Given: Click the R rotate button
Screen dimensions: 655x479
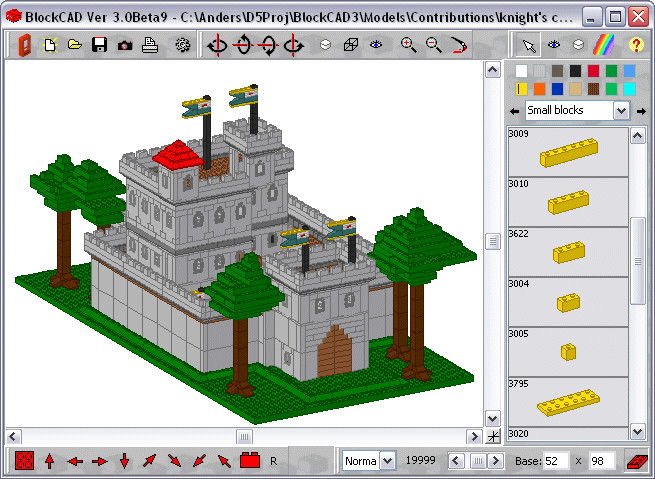Looking at the screenshot, I should click(x=274, y=461).
